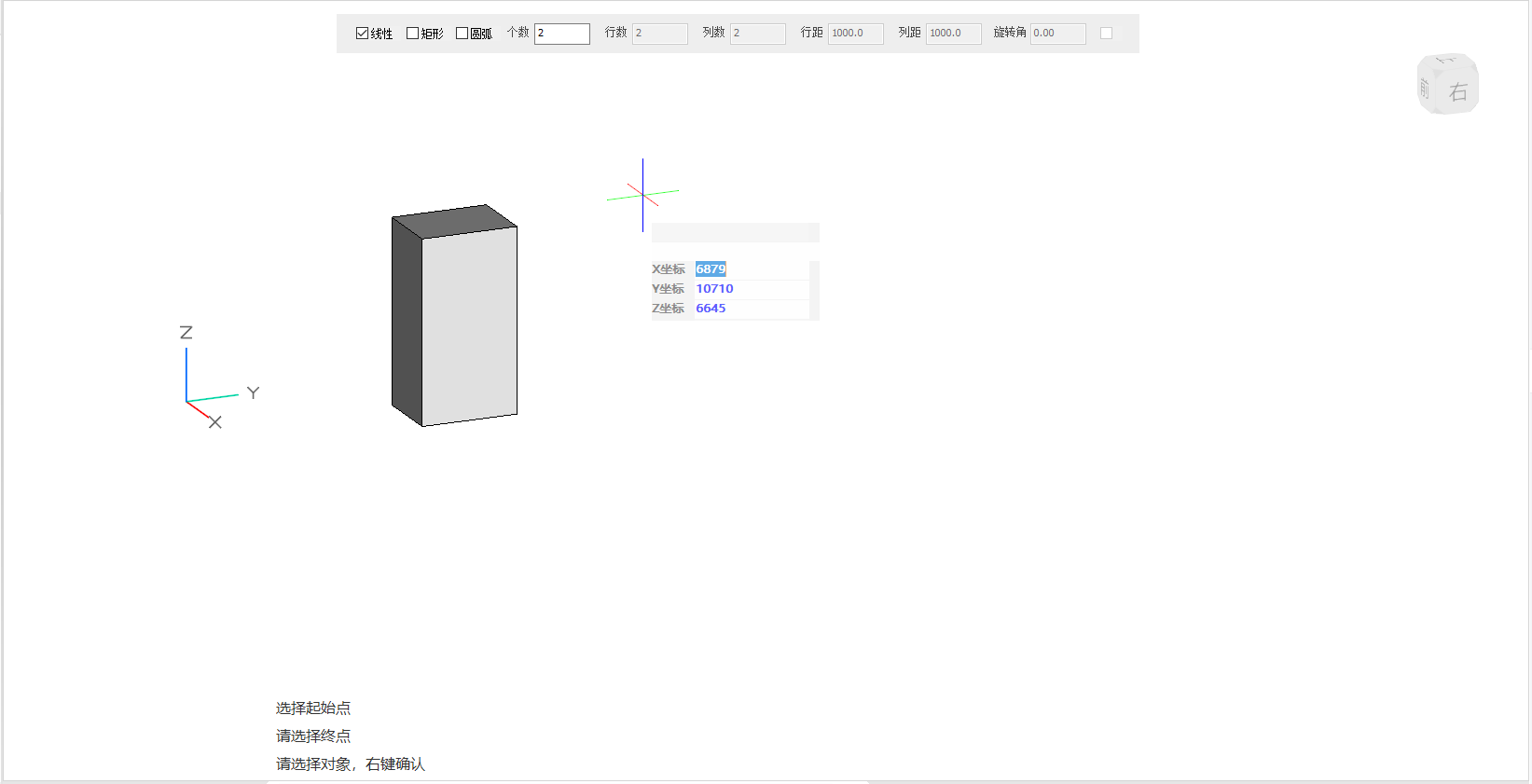Click the 列距 column spacing field

pyautogui.click(x=954, y=34)
